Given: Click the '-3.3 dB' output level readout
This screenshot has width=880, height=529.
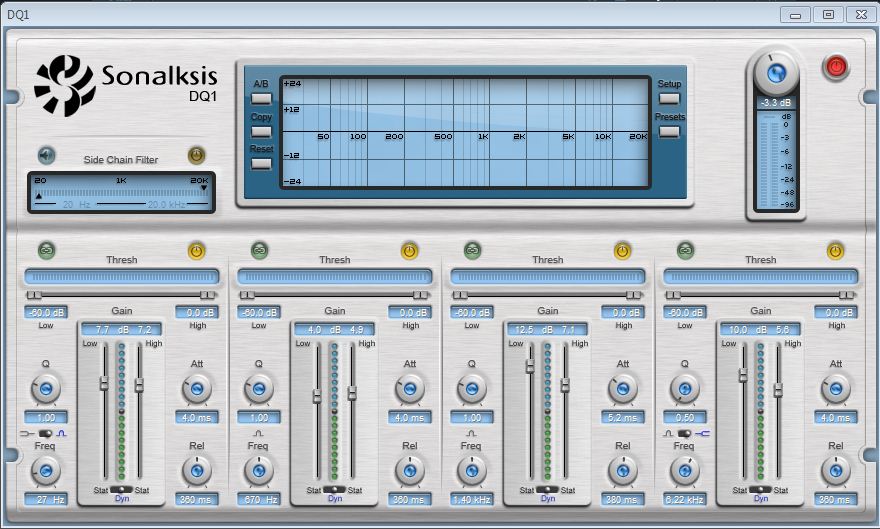Looking at the screenshot, I should pos(776,103).
